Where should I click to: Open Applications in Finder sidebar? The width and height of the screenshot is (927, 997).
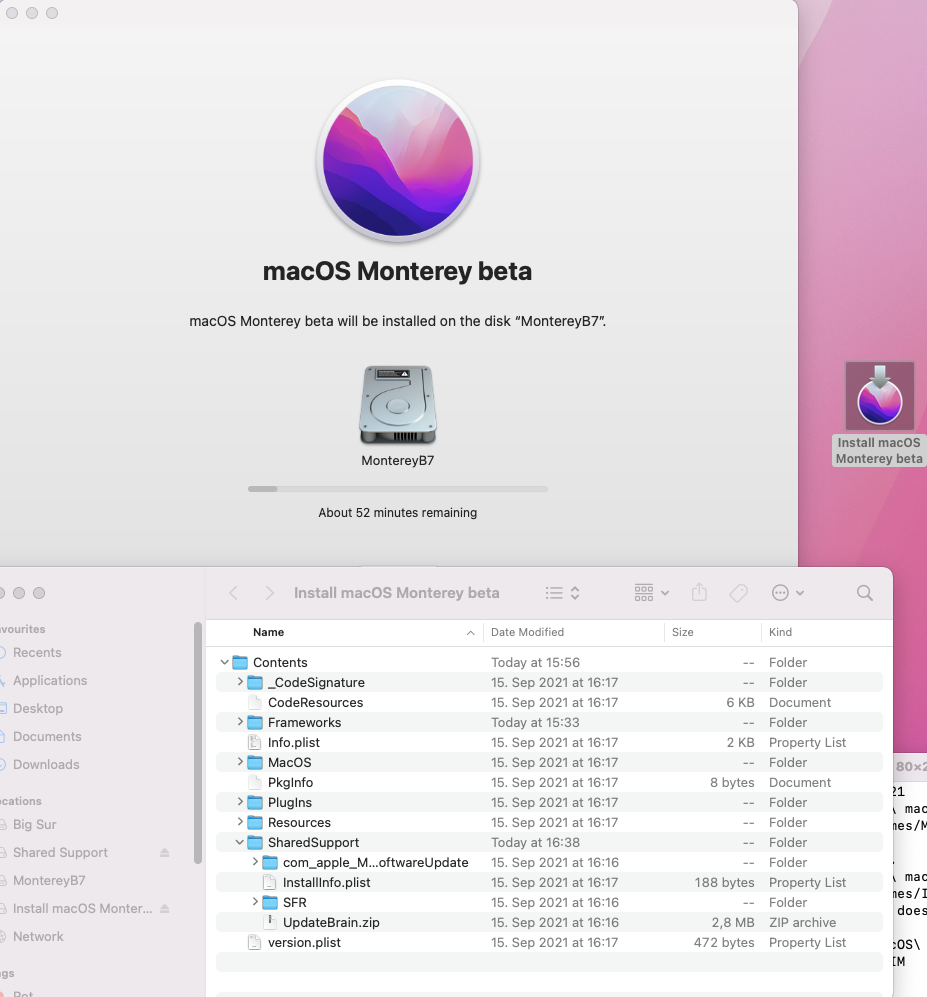click(x=50, y=680)
